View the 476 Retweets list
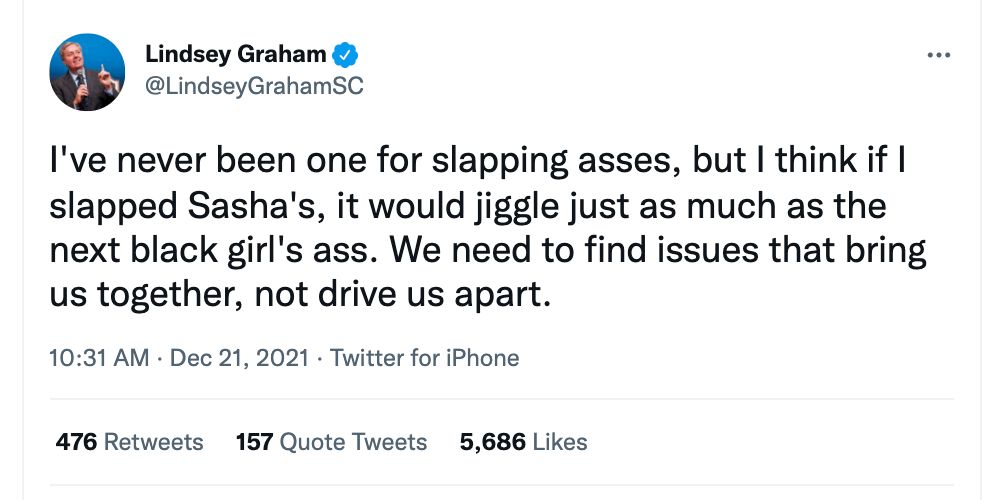 pyautogui.click(x=129, y=441)
